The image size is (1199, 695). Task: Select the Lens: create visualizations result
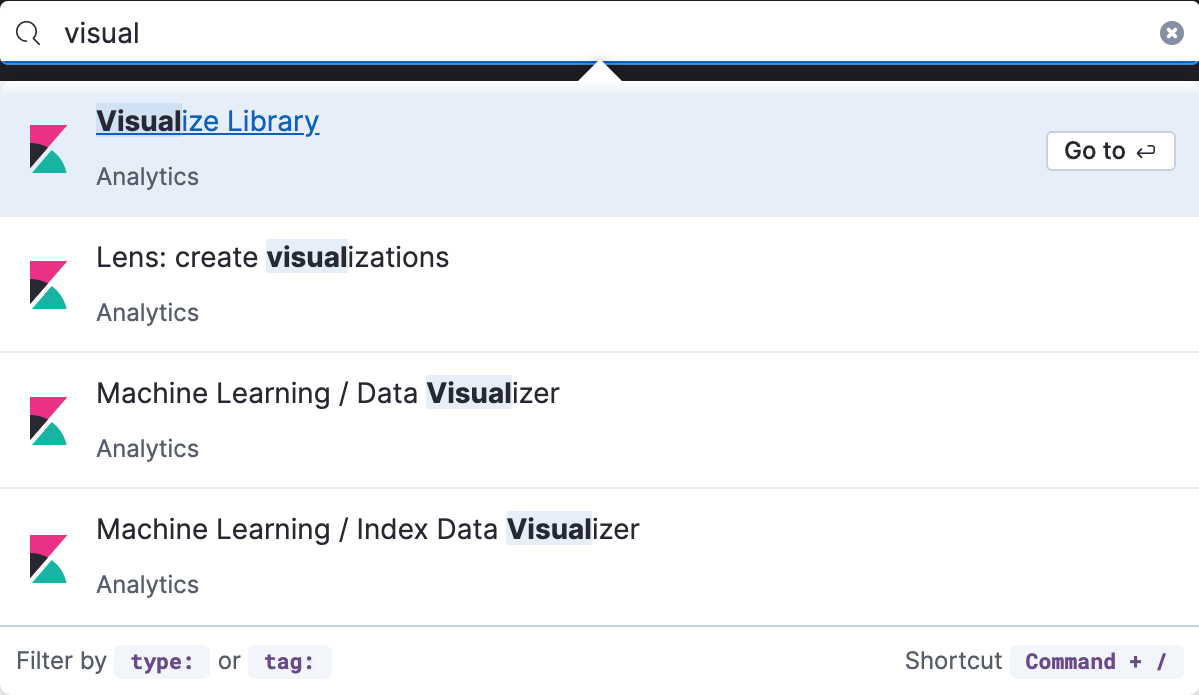pyautogui.click(x=272, y=257)
